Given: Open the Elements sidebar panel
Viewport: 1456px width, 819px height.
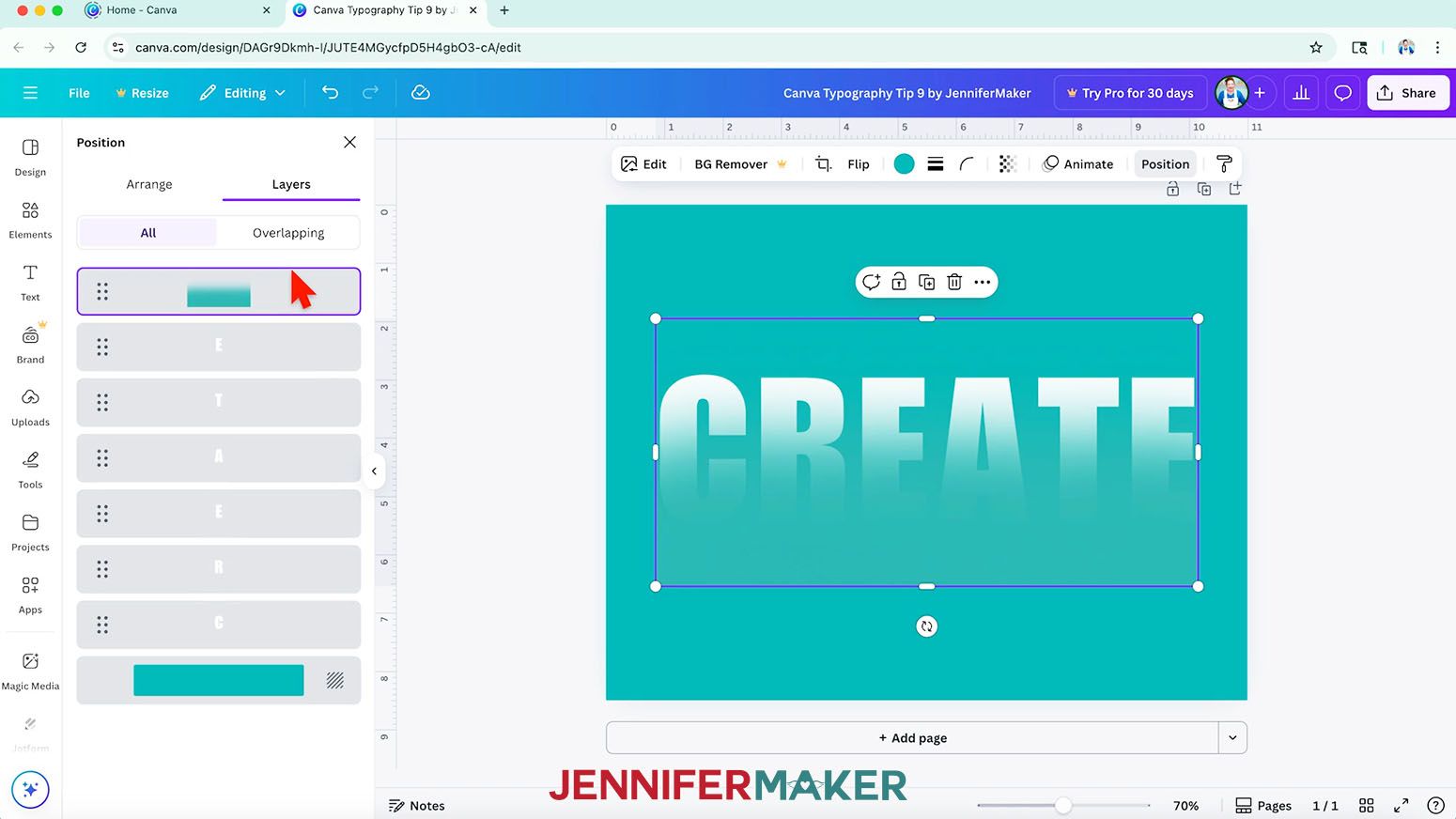Looking at the screenshot, I should pyautogui.click(x=30, y=220).
